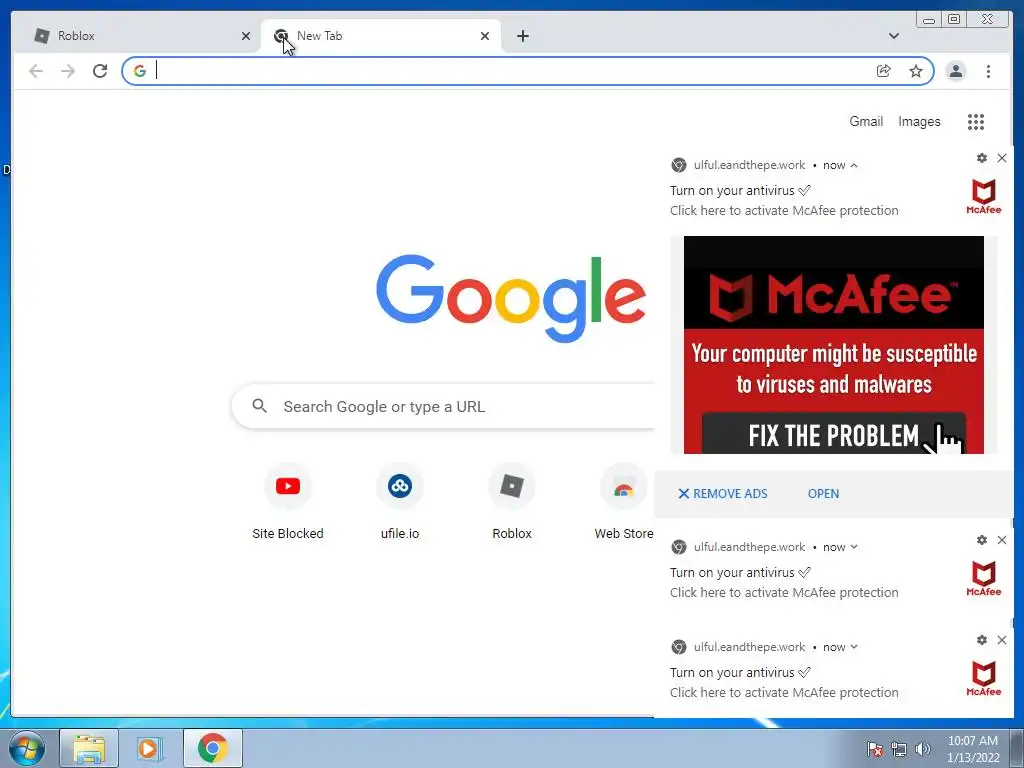
Task: Close the New Tab tab
Action: click(x=485, y=36)
